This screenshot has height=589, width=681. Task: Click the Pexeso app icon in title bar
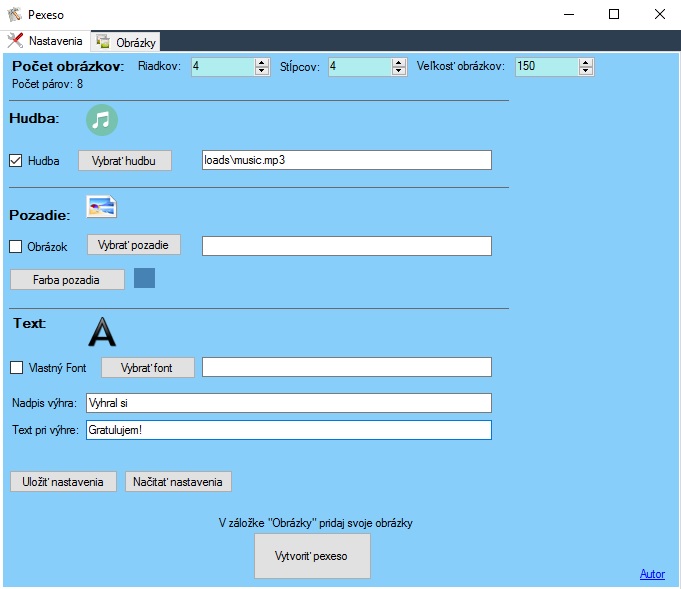click(x=14, y=14)
